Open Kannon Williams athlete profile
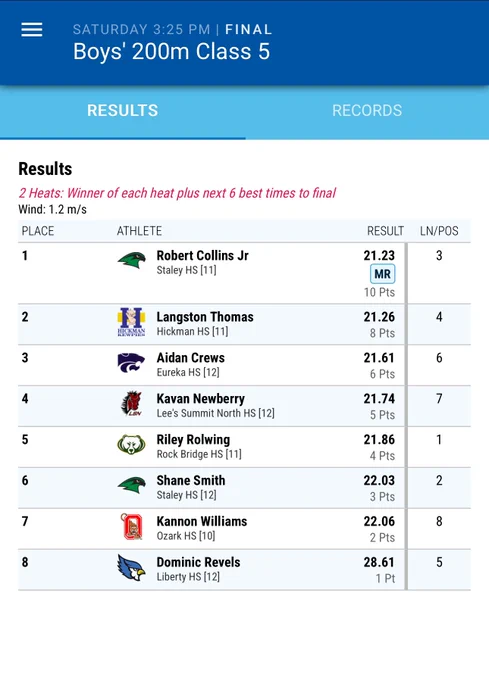The width and height of the screenshot is (489, 680). point(202,521)
